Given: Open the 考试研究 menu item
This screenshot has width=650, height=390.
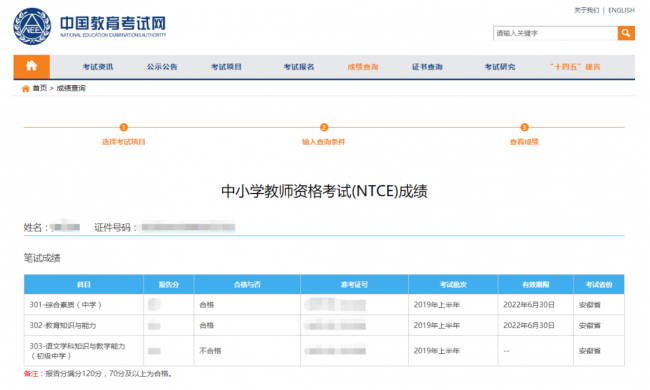Looking at the screenshot, I should coord(500,67).
